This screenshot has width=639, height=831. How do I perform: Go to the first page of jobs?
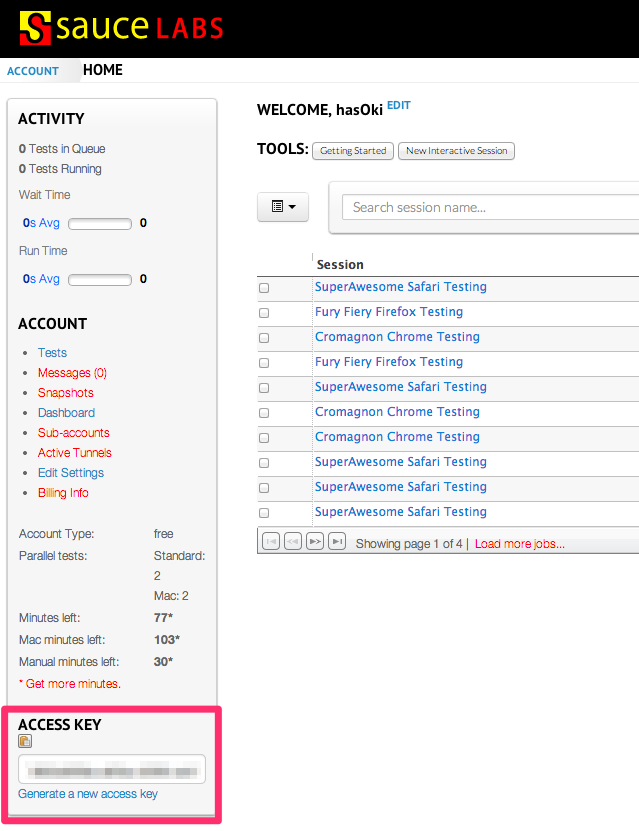pyautogui.click(x=271, y=541)
